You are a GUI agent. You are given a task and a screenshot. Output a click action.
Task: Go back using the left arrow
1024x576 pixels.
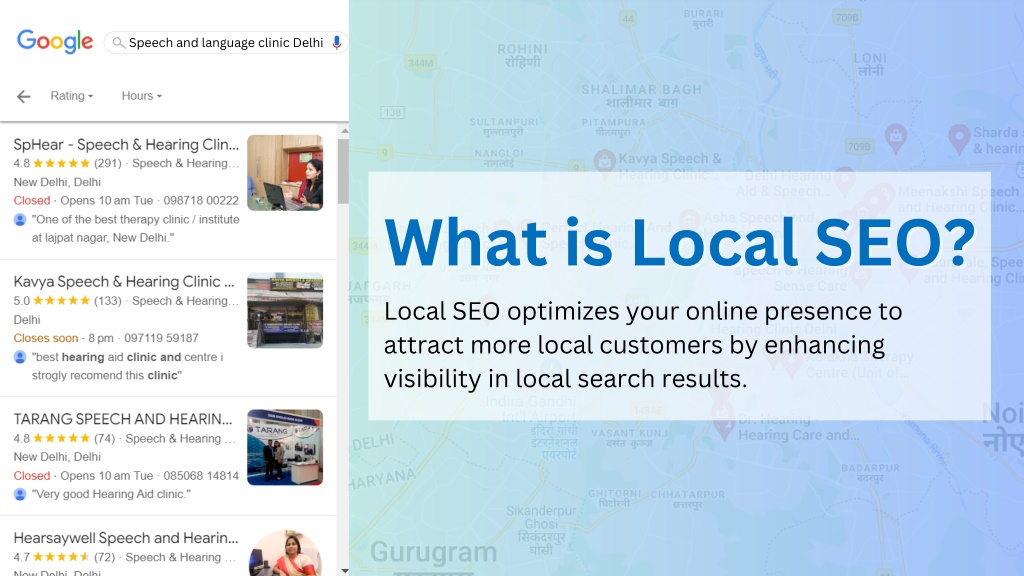(x=24, y=97)
